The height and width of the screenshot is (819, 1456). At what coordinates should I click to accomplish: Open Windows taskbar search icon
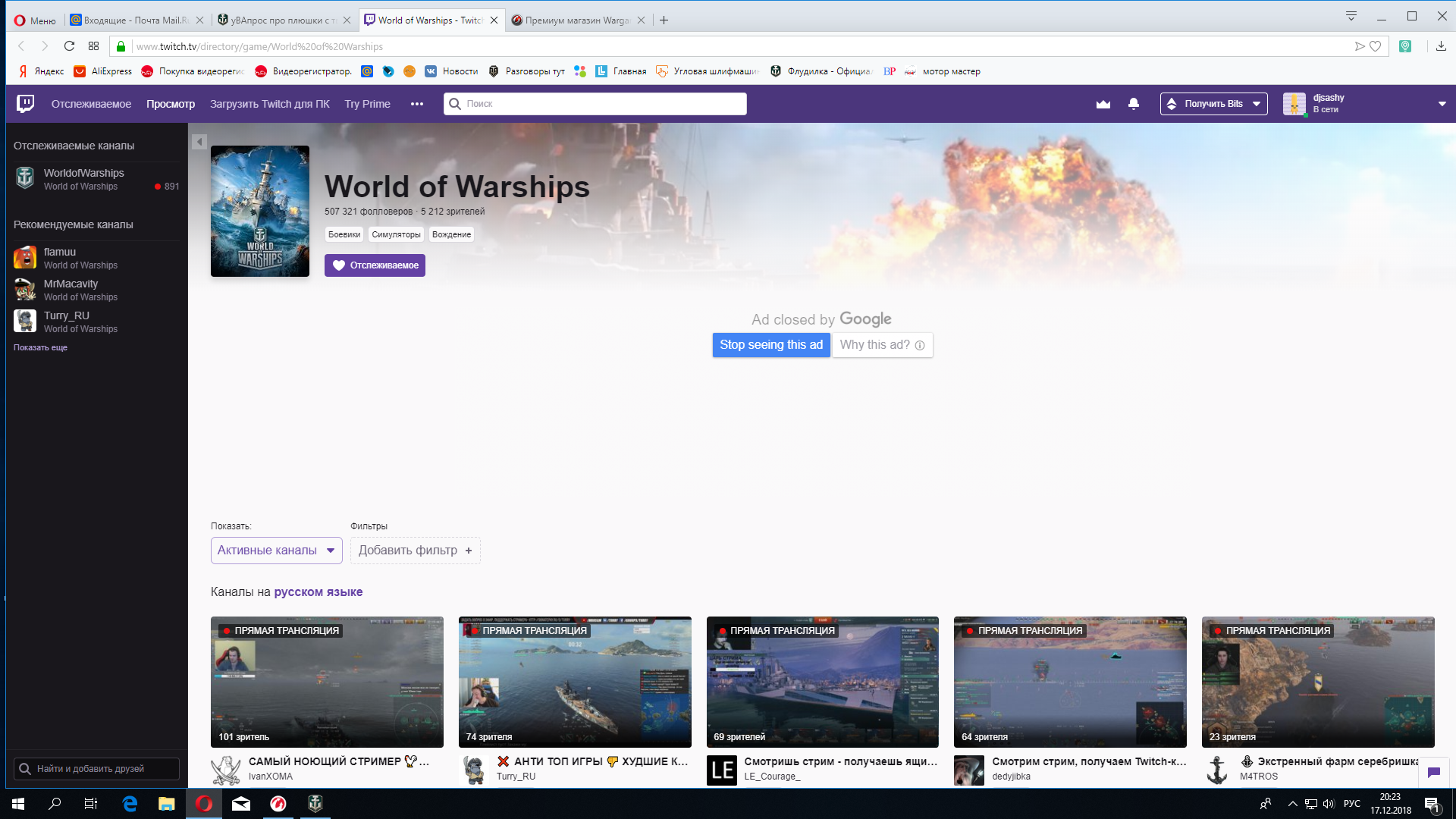55,804
